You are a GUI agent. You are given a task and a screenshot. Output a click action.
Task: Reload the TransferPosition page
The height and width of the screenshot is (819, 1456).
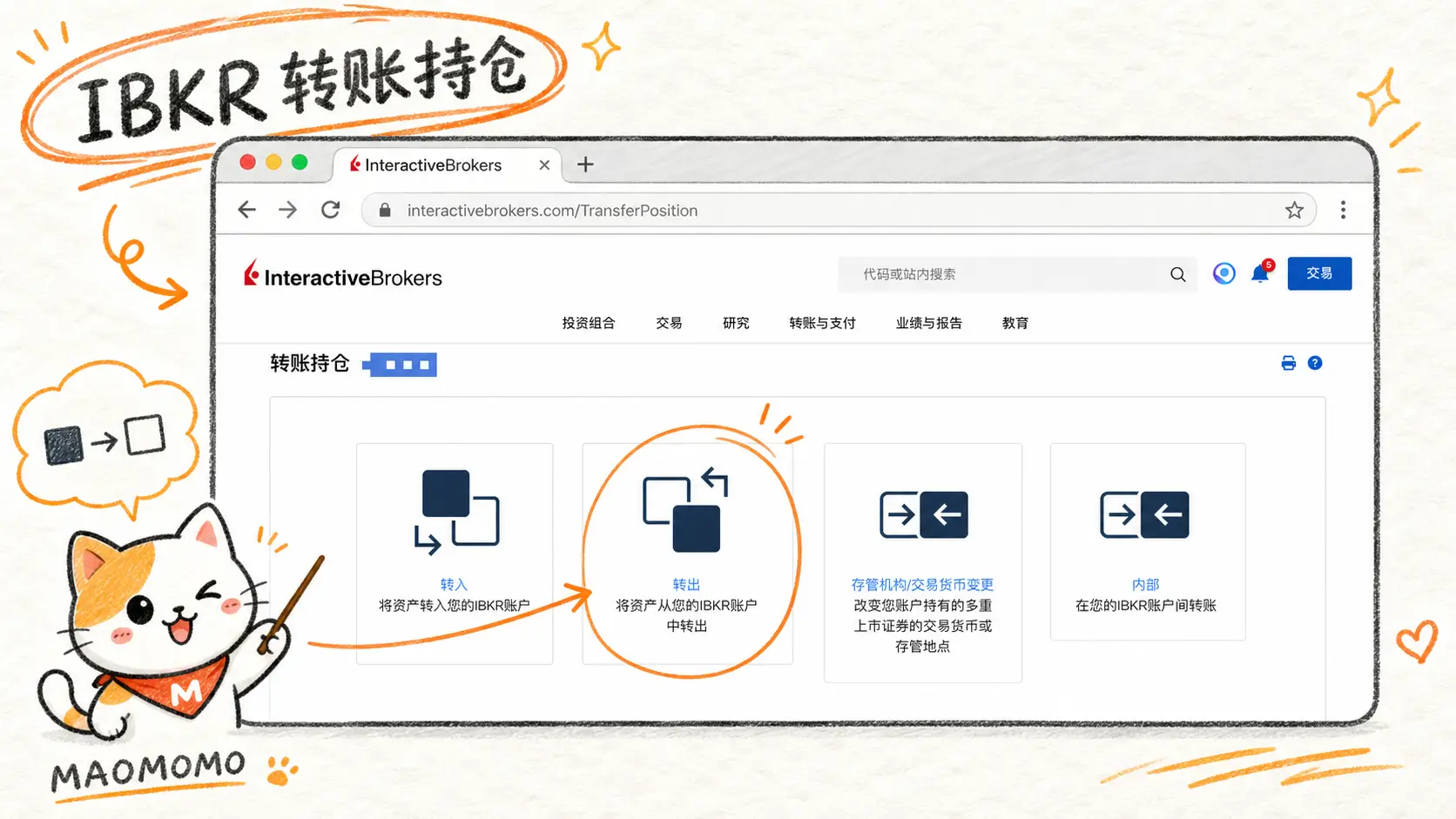330,210
